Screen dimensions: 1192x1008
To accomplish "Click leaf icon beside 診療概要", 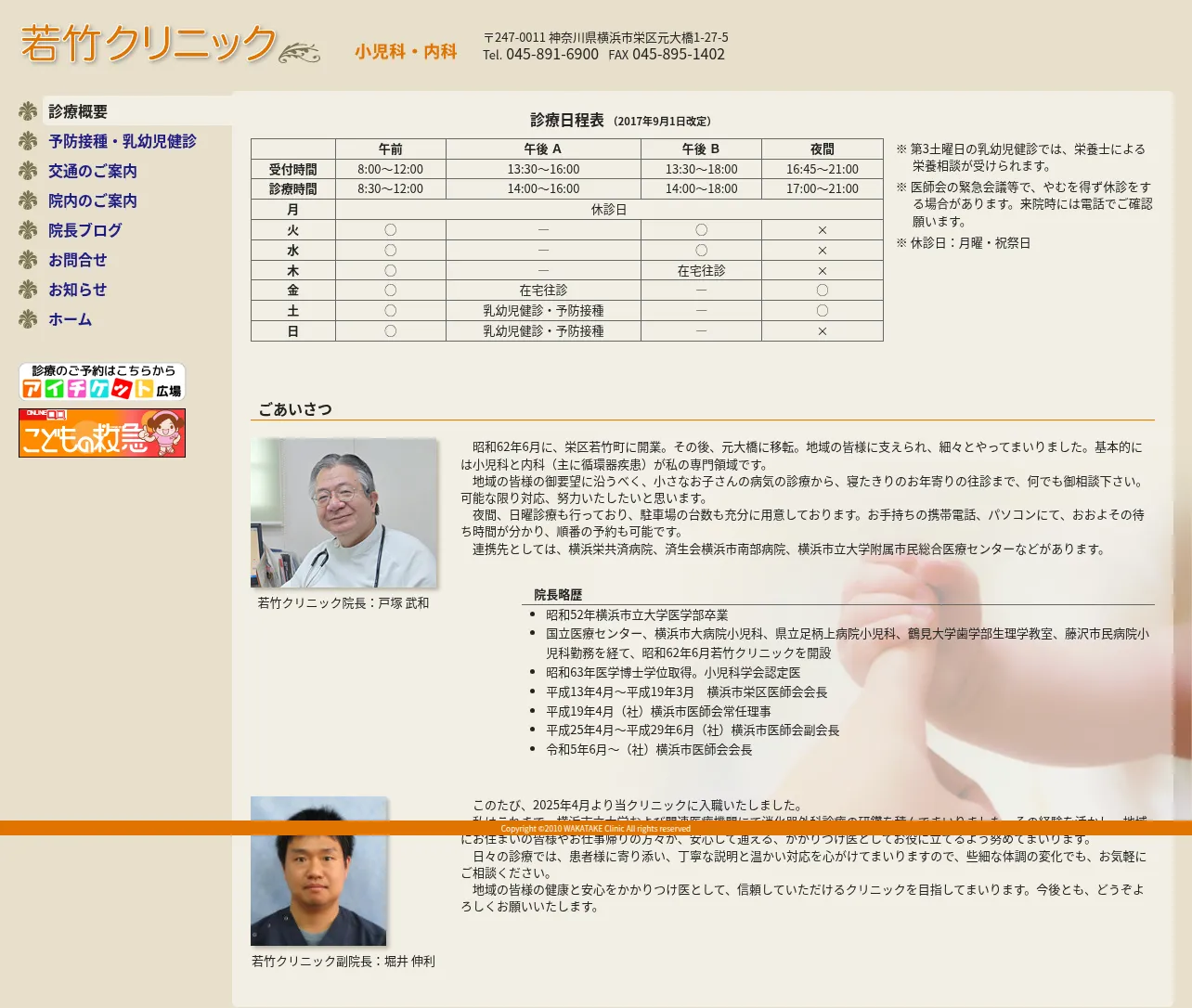I will click(28, 111).
